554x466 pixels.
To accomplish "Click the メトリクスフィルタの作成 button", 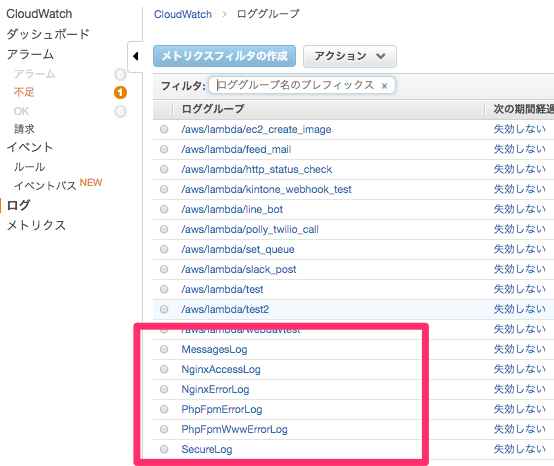I will 224,56.
